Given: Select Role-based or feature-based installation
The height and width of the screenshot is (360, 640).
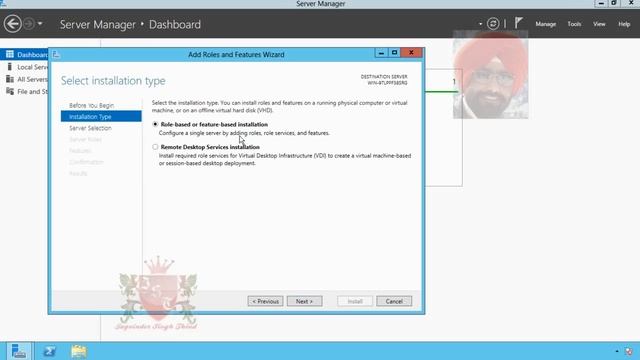Looking at the screenshot, I should click(x=155, y=124).
